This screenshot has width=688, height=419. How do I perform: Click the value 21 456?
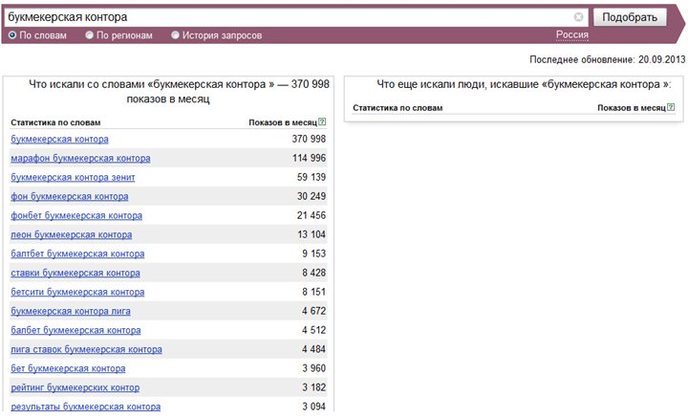[x=311, y=215]
